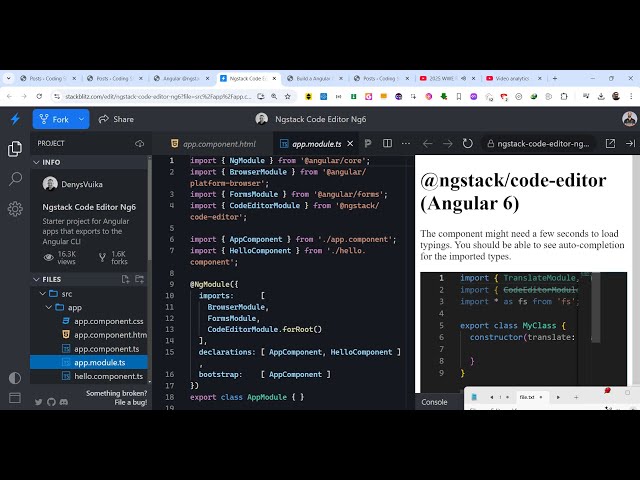640x480 pixels.
Task: Click the StackBlitz lightning bolt logo
Action: [15, 119]
